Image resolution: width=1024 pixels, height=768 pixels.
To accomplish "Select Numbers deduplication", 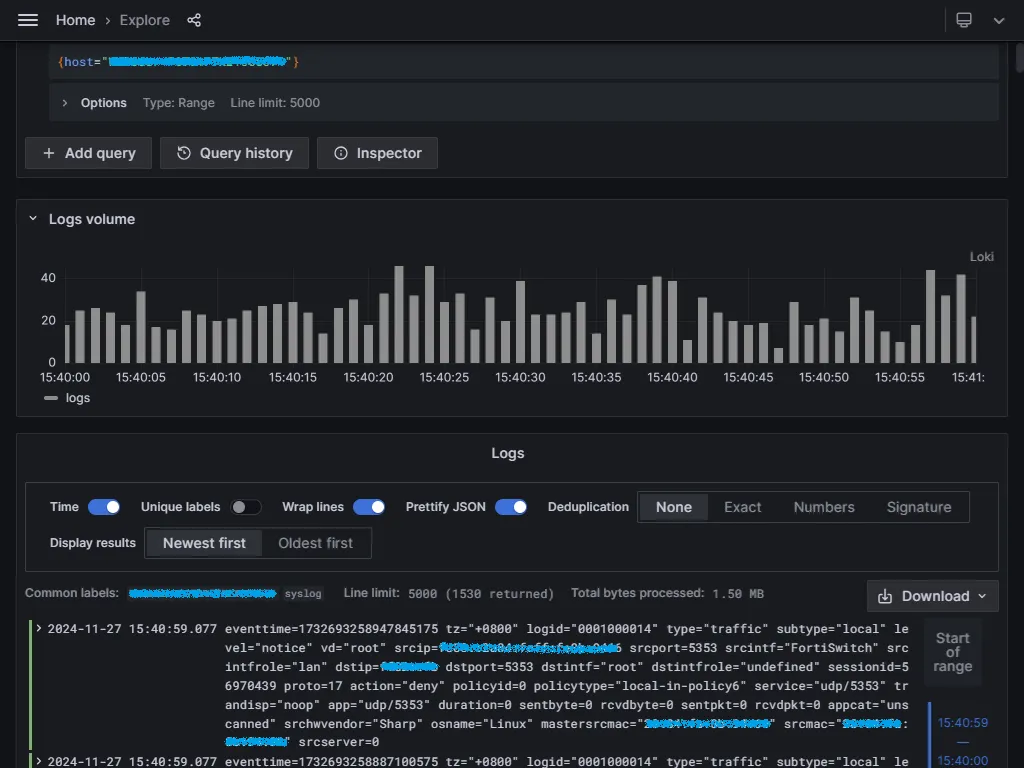I will (x=824, y=507).
